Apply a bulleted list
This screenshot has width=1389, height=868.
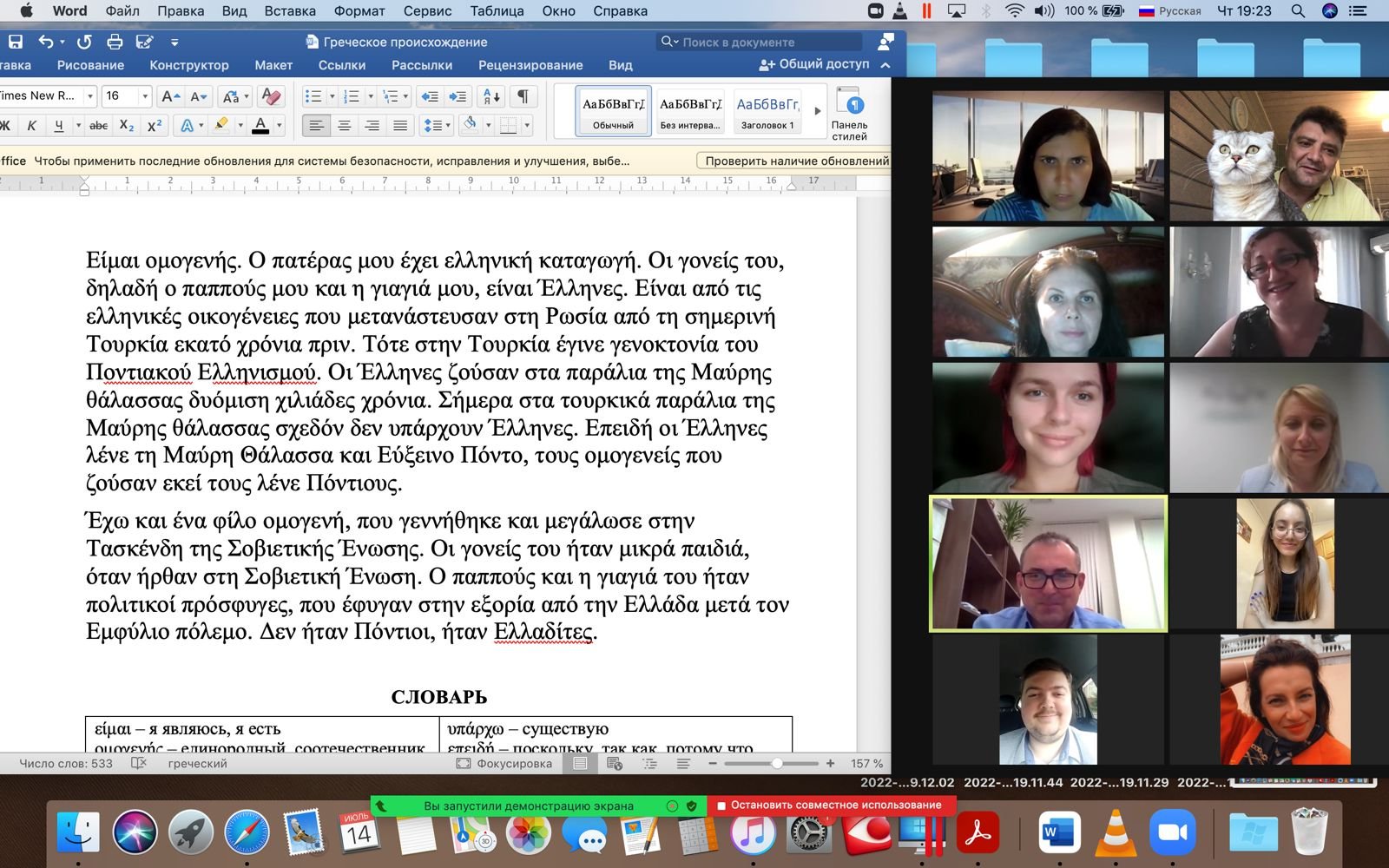tap(313, 96)
